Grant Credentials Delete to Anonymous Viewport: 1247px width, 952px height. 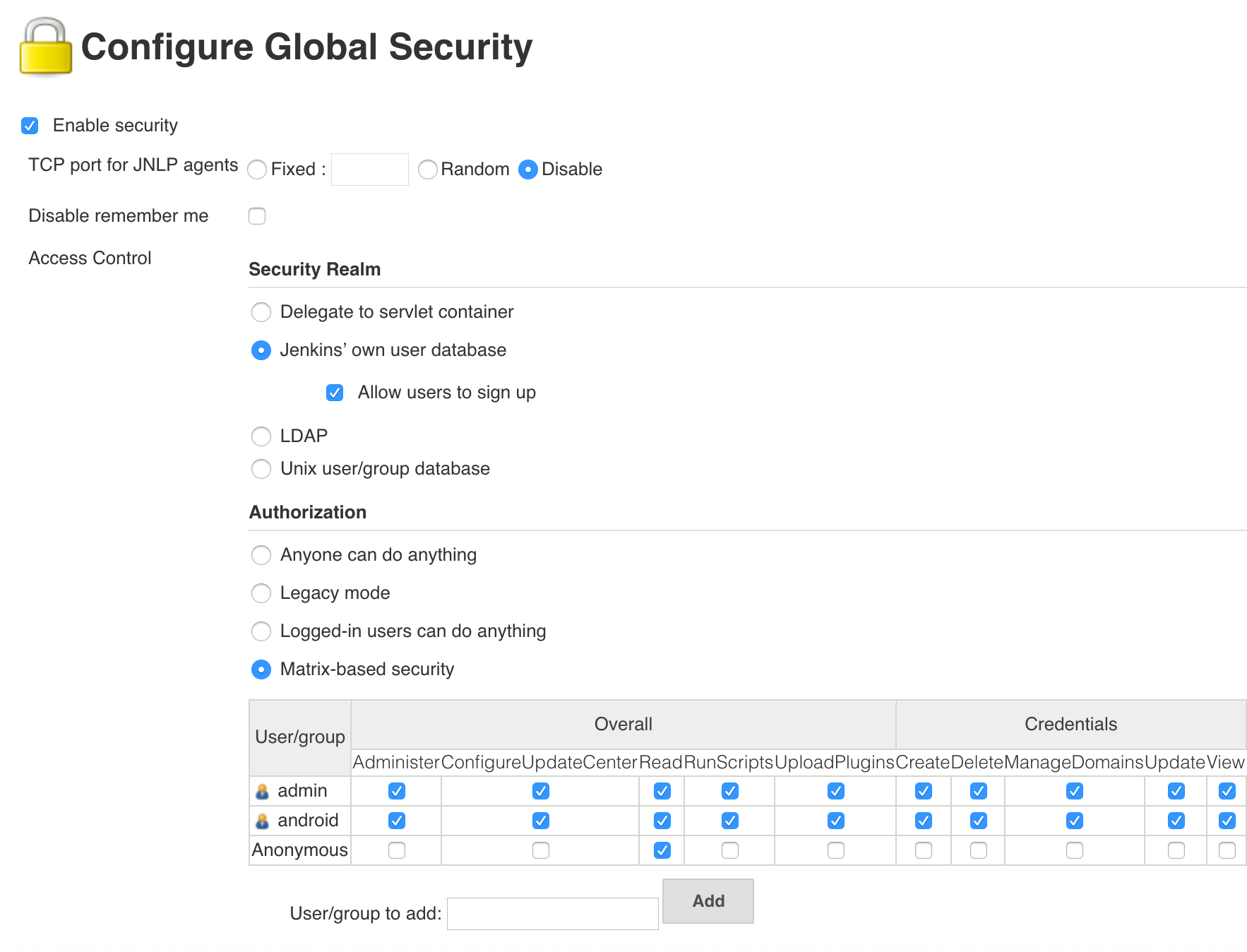979,850
